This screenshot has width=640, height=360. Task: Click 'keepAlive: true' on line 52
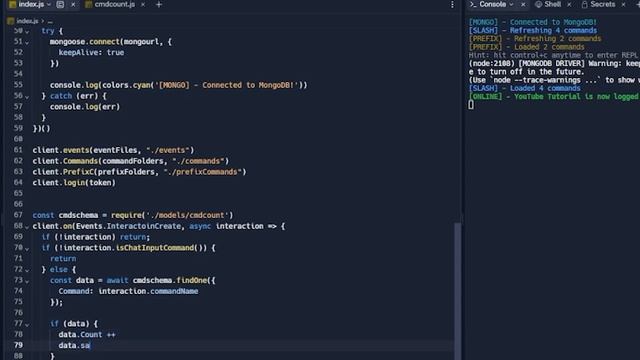pyautogui.click(x=91, y=53)
